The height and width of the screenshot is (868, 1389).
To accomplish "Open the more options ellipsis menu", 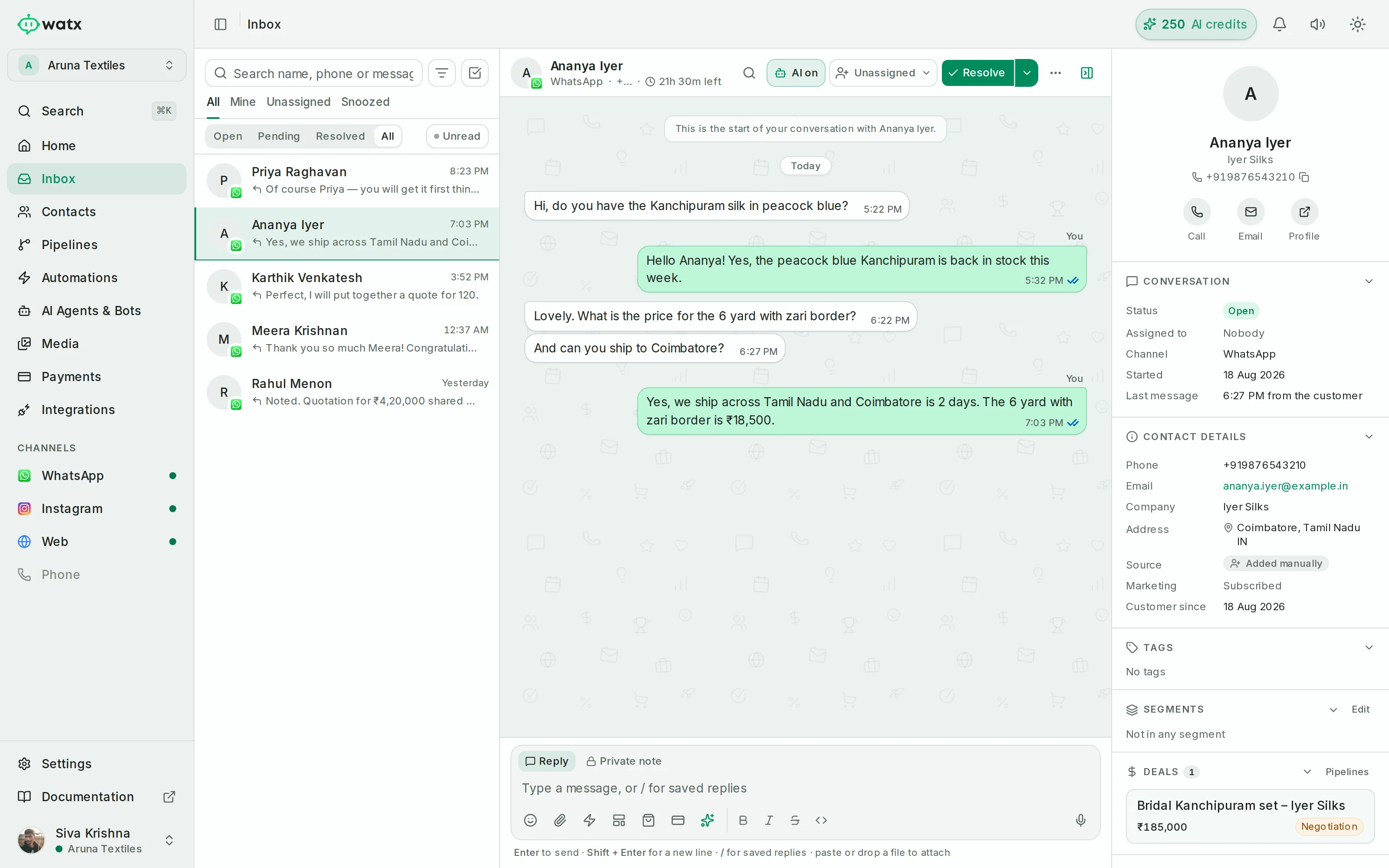I will point(1056,73).
